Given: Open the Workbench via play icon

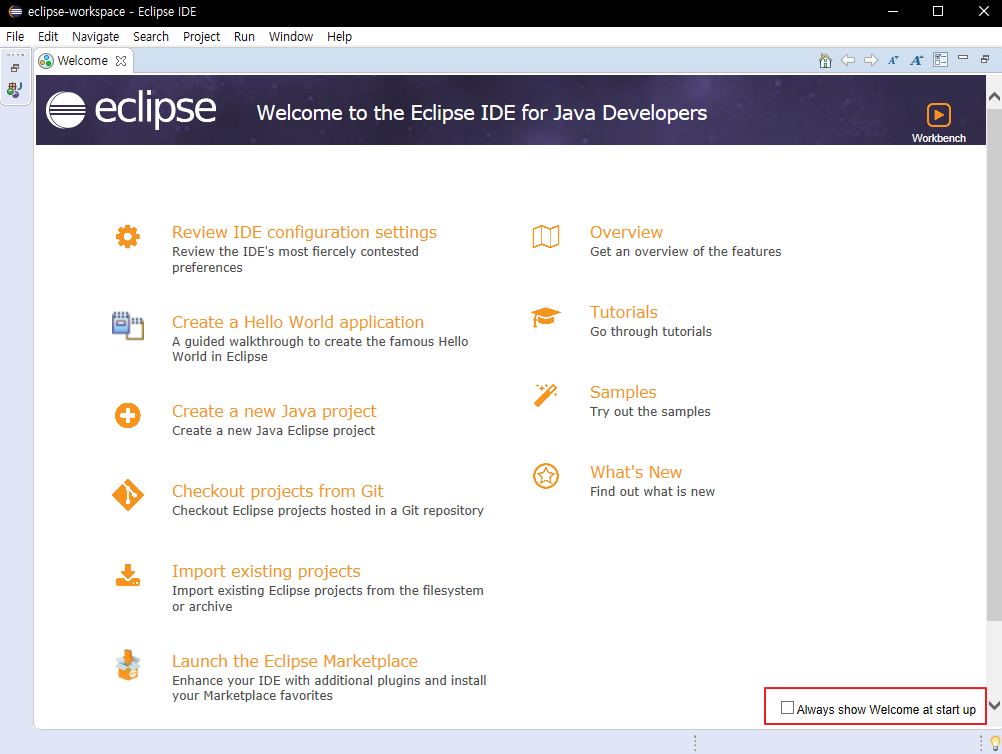Looking at the screenshot, I should pos(938,115).
